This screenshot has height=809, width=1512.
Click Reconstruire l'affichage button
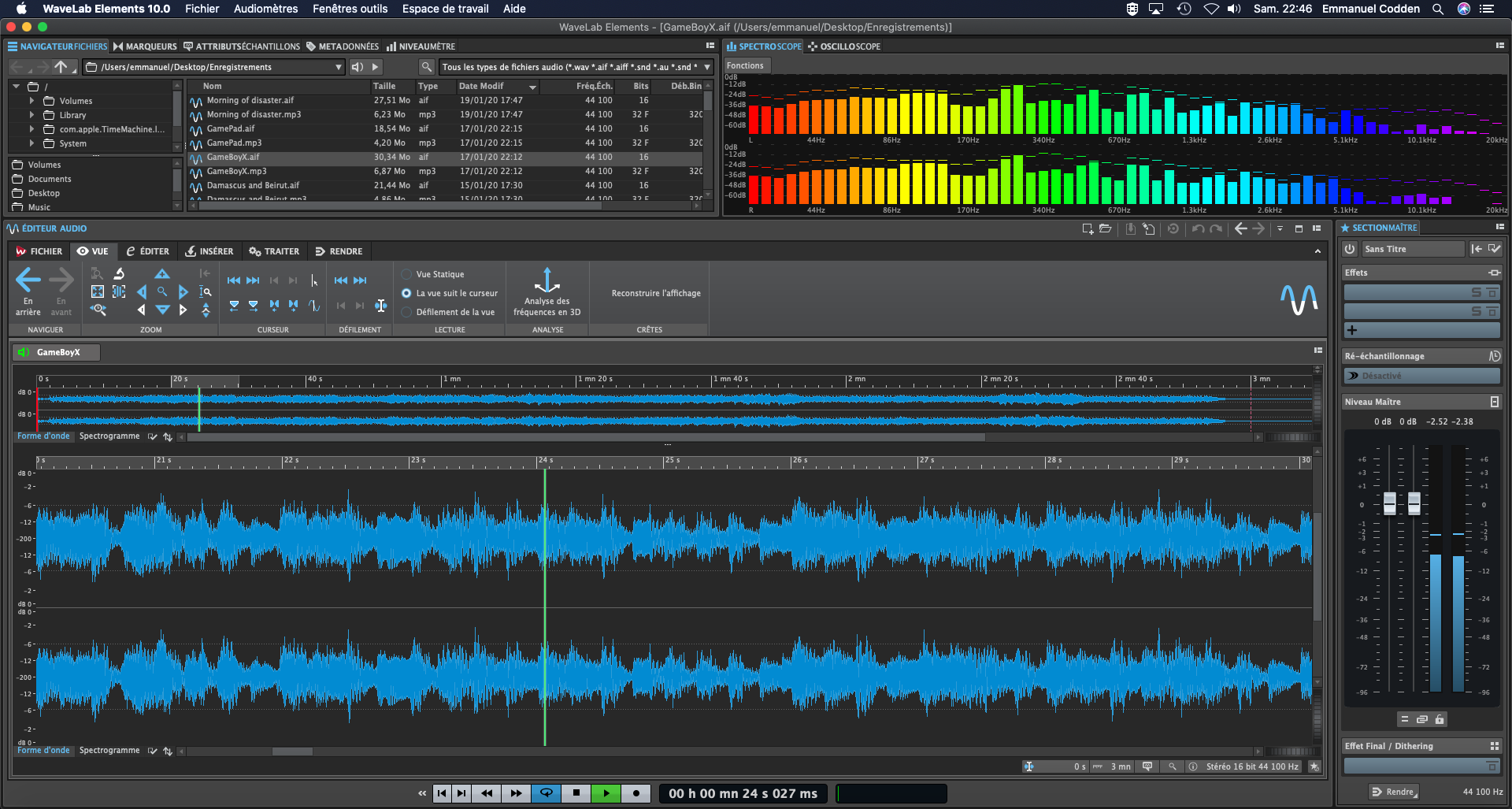(x=656, y=293)
